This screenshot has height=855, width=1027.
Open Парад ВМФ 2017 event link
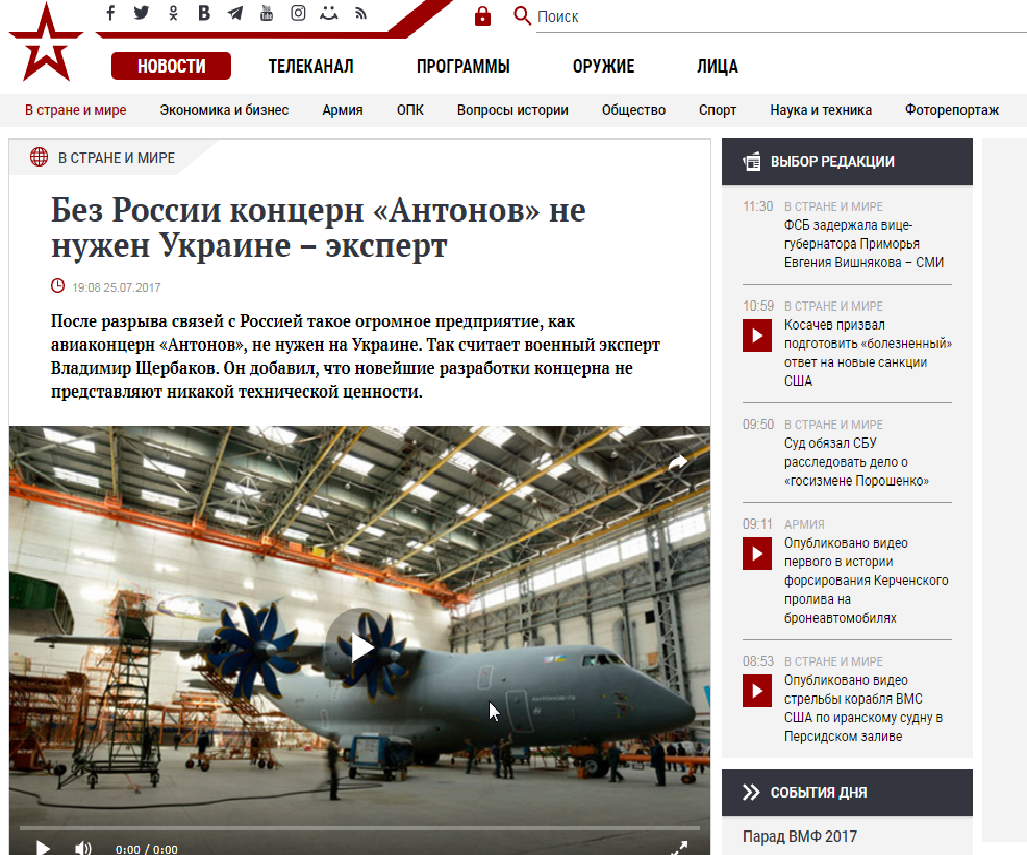click(800, 837)
